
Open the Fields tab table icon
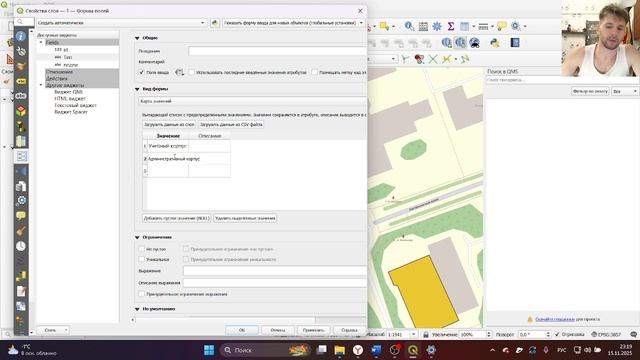click(x=21, y=141)
